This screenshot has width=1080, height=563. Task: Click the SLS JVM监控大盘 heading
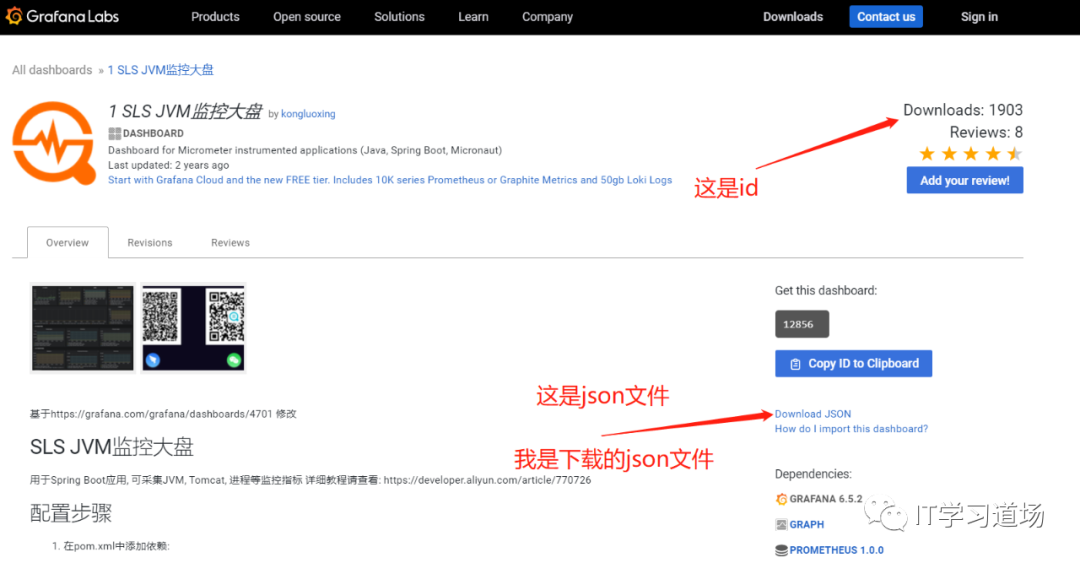point(112,447)
